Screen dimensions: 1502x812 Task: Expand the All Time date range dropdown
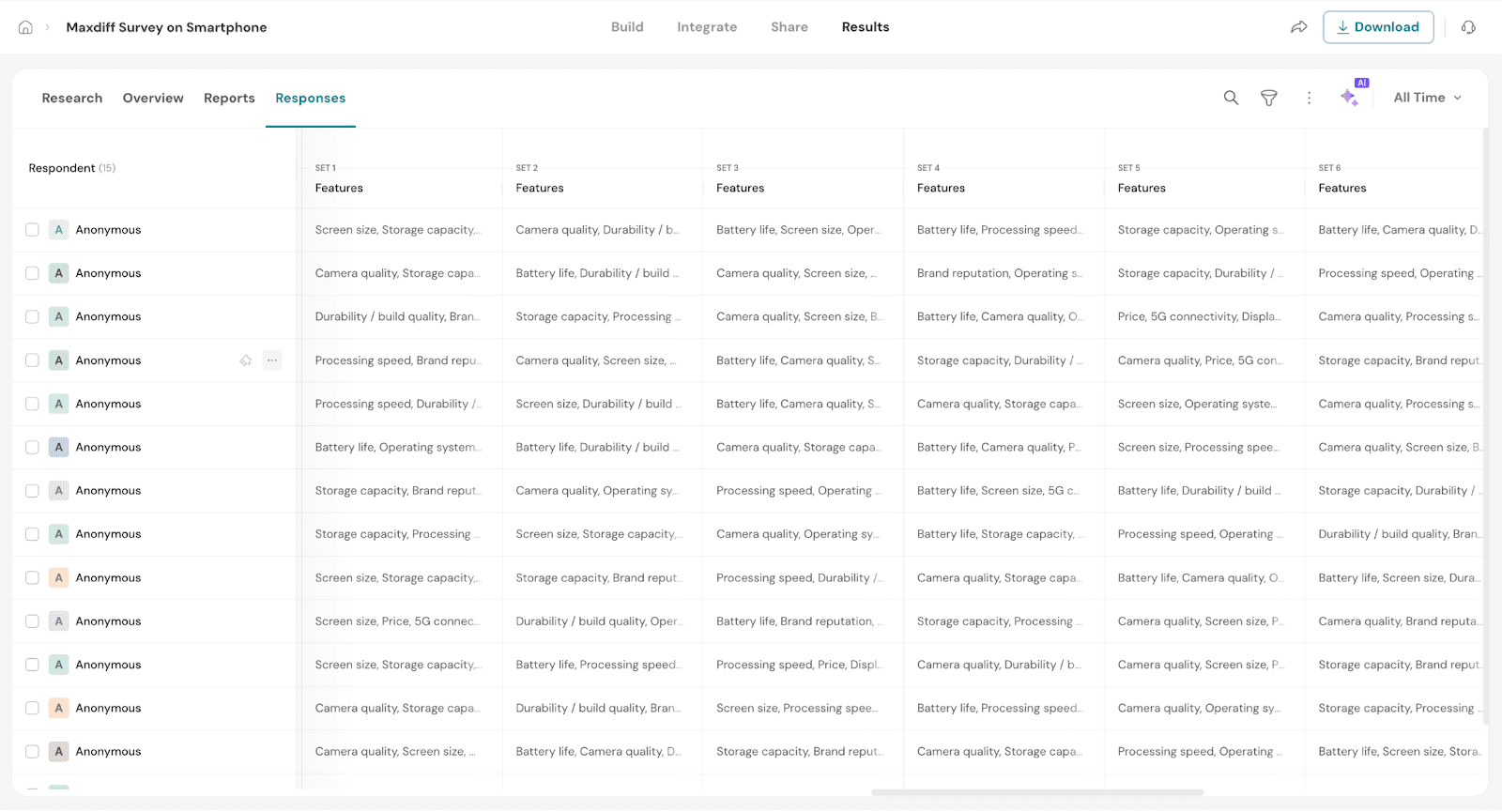1427,98
